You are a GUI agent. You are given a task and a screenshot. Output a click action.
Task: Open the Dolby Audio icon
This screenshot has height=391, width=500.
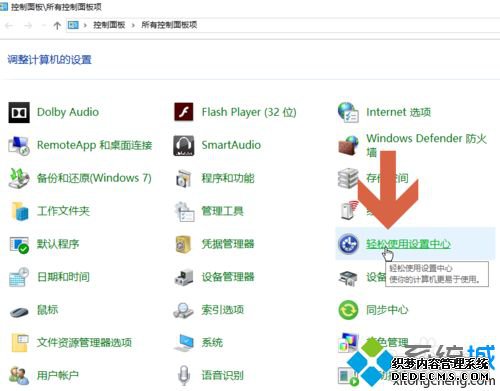[19, 112]
